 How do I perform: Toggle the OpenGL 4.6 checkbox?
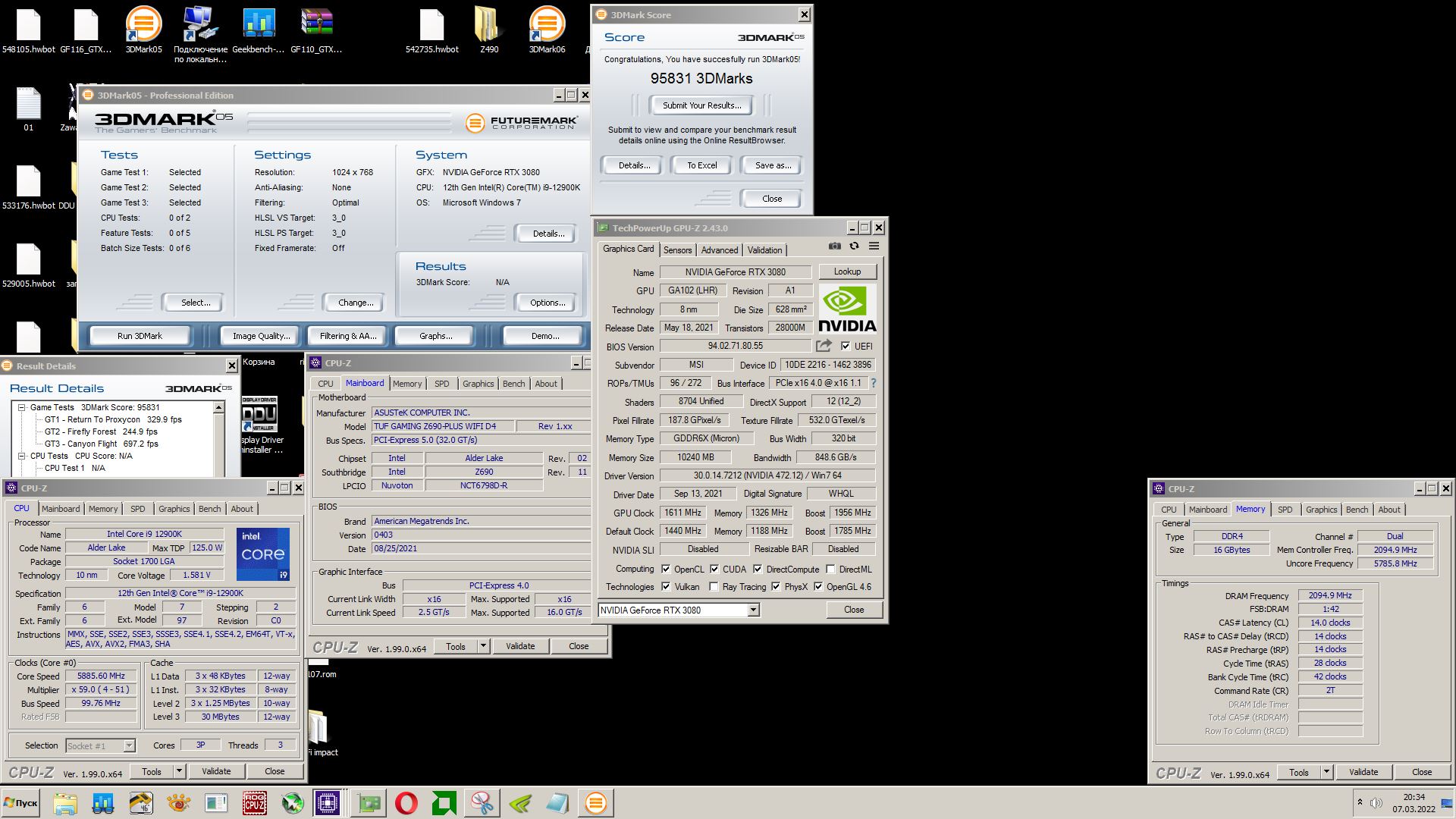click(x=818, y=586)
